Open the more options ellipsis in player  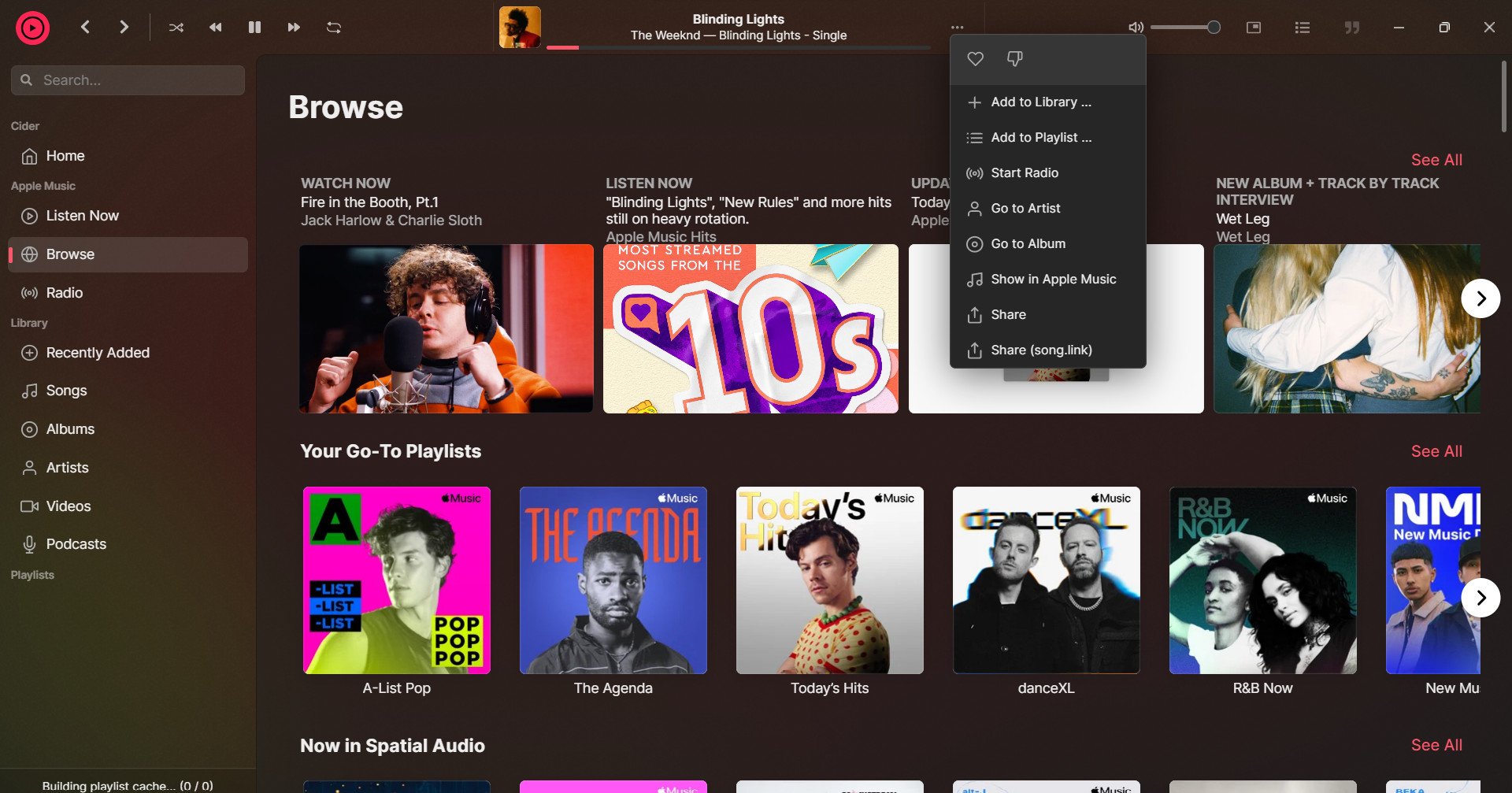tap(958, 28)
